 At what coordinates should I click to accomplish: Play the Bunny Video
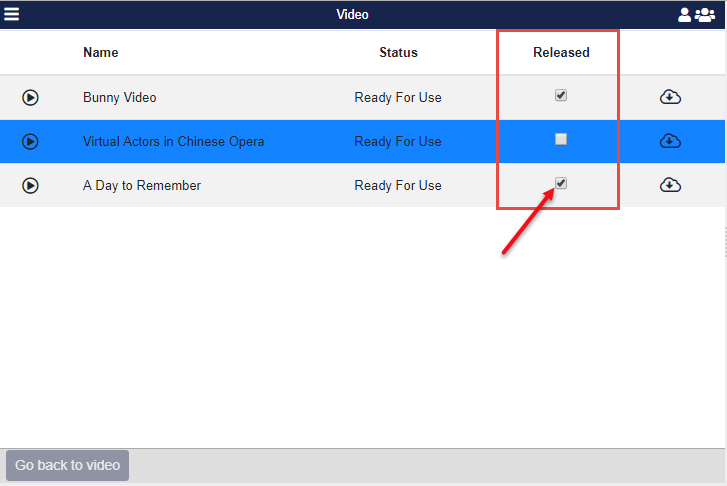point(30,98)
